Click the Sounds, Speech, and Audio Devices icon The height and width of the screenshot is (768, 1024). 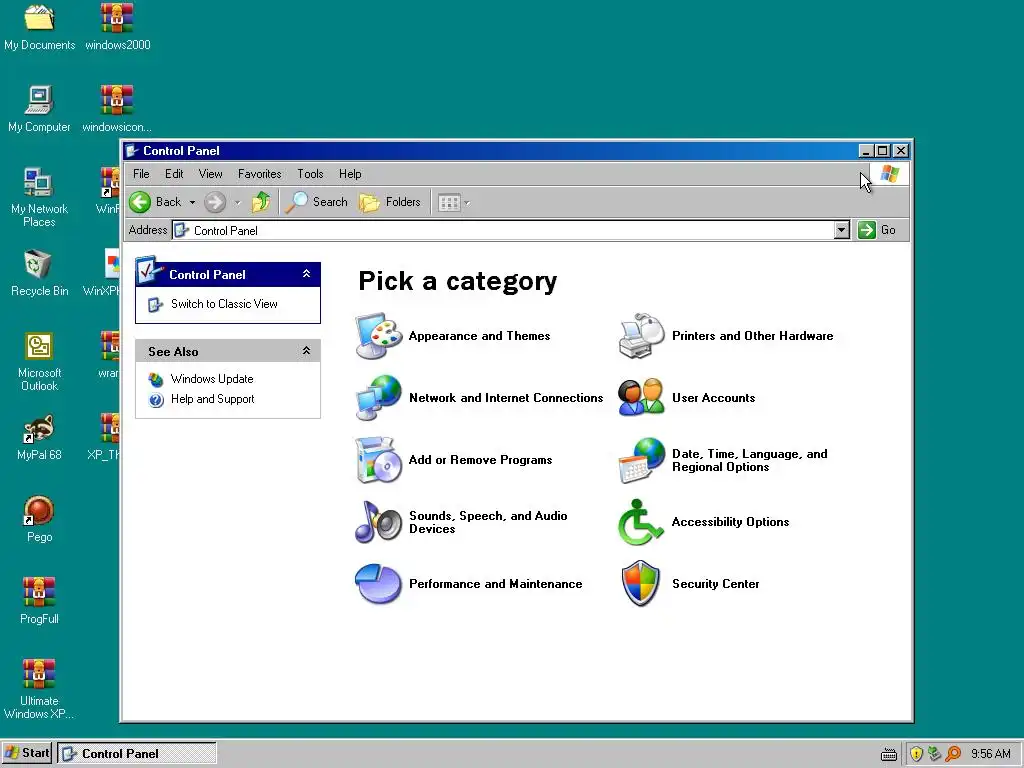pos(379,521)
